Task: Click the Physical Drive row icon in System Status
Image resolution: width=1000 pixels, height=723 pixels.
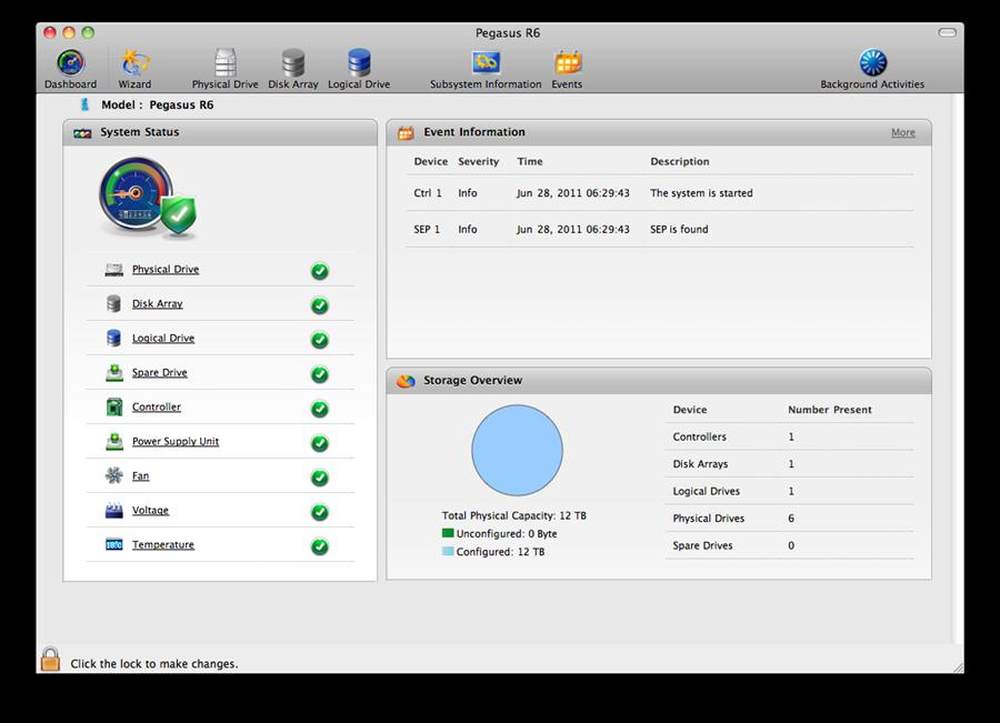Action: click(x=114, y=270)
